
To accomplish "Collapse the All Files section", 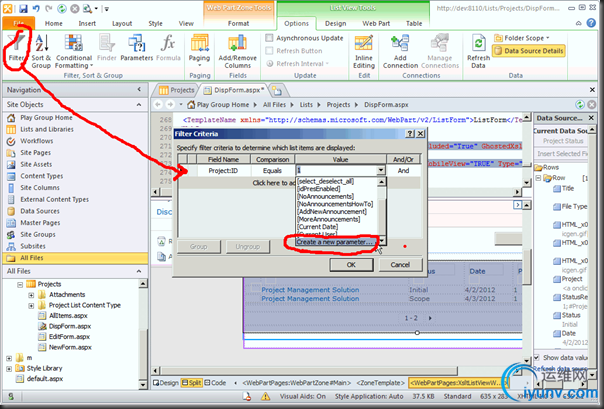I will [139, 272].
